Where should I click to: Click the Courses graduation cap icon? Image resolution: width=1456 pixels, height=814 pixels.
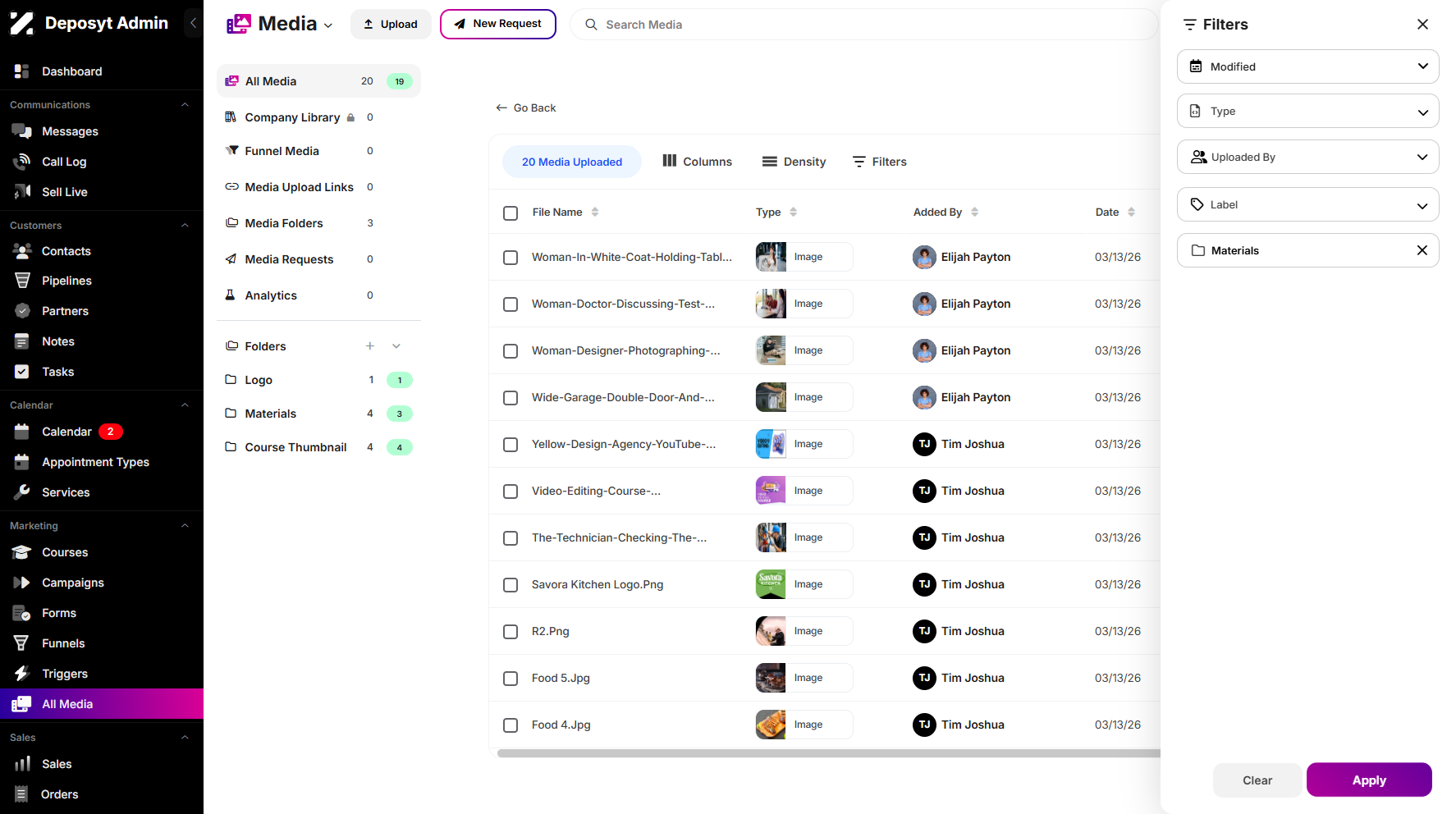coord(22,552)
